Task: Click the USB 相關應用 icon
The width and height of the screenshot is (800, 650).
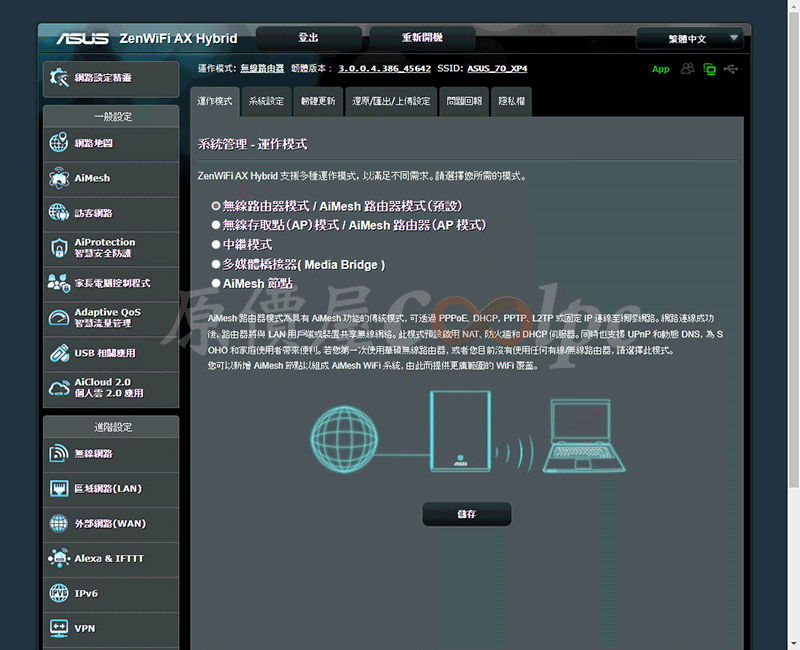Action: coord(59,353)
